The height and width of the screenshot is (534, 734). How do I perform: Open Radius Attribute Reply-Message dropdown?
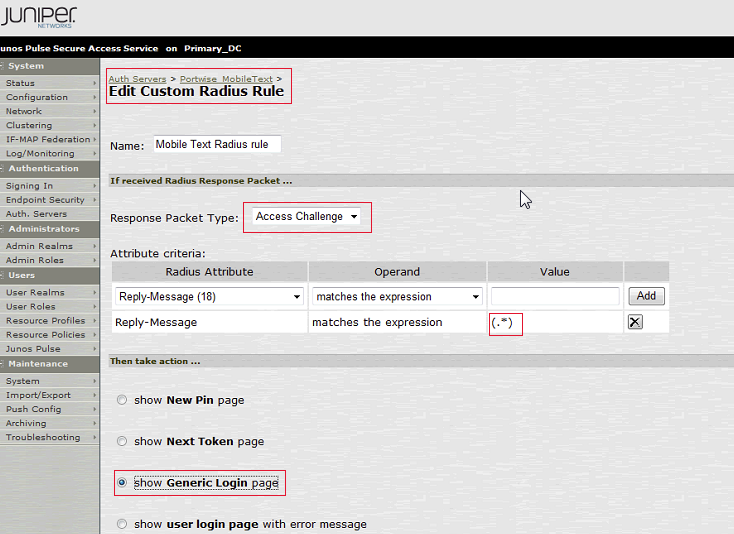[x=209, y=297]
